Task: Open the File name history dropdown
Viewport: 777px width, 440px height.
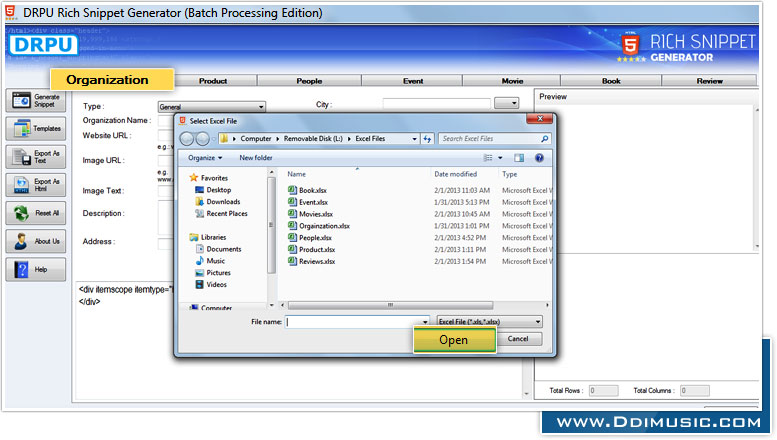Action: pyautogui.click(x=425, y=322)
